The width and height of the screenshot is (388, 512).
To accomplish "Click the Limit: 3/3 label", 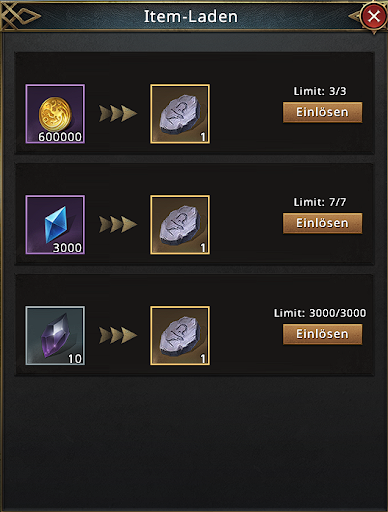I will coord(320,91).
